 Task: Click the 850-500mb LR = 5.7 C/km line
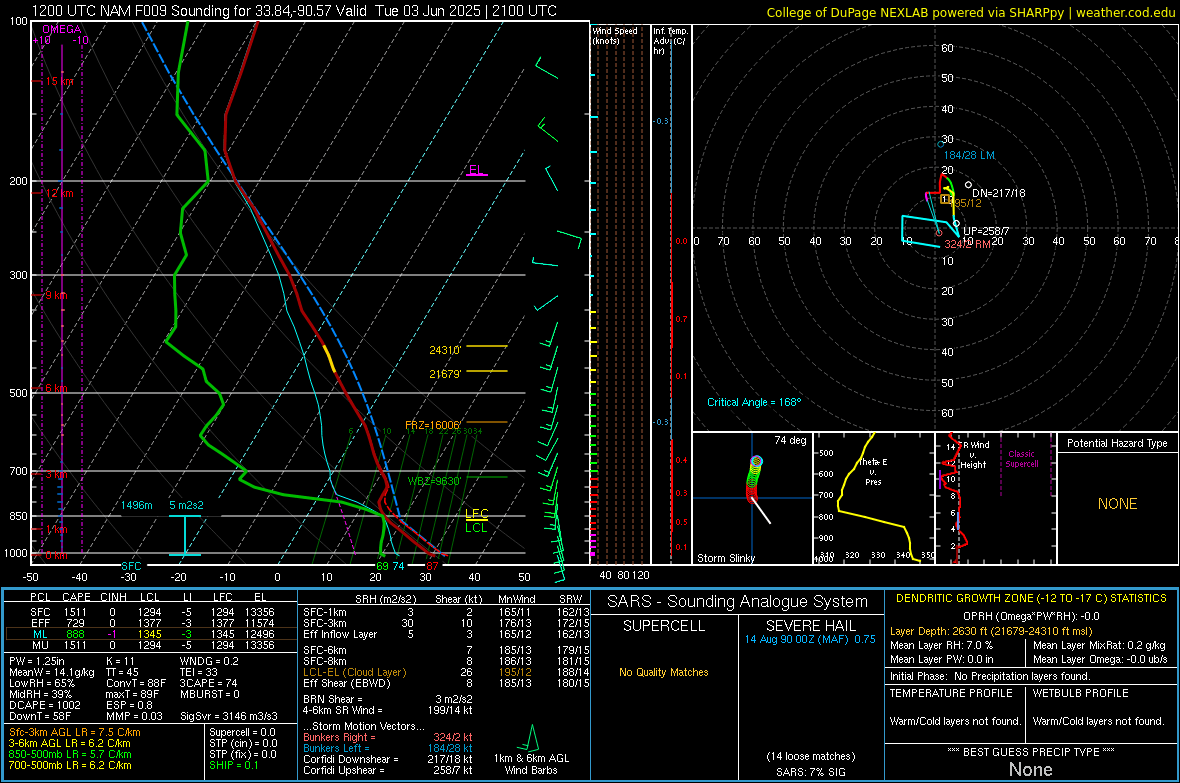coord(70,754)
